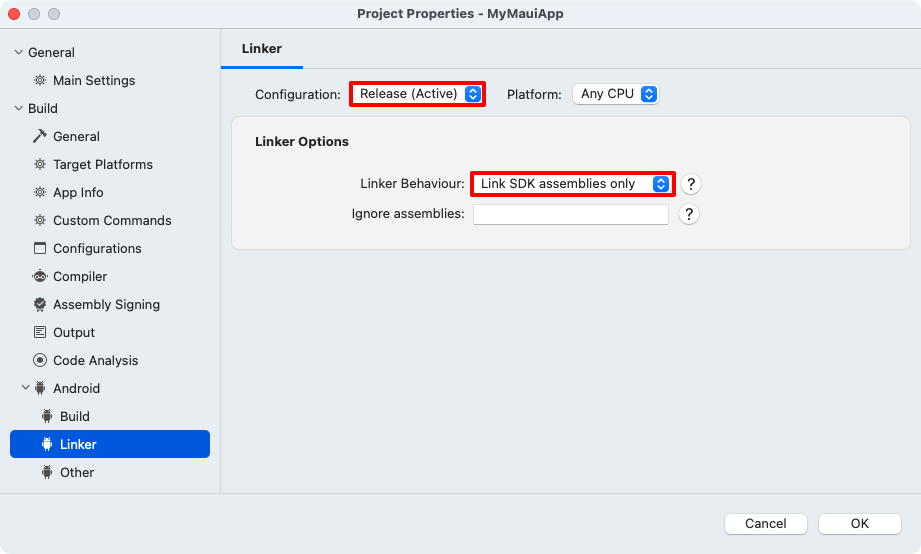The image size is (921, 554).
Task: Open the Compiler robot icon entry
Action: (69, 276)
